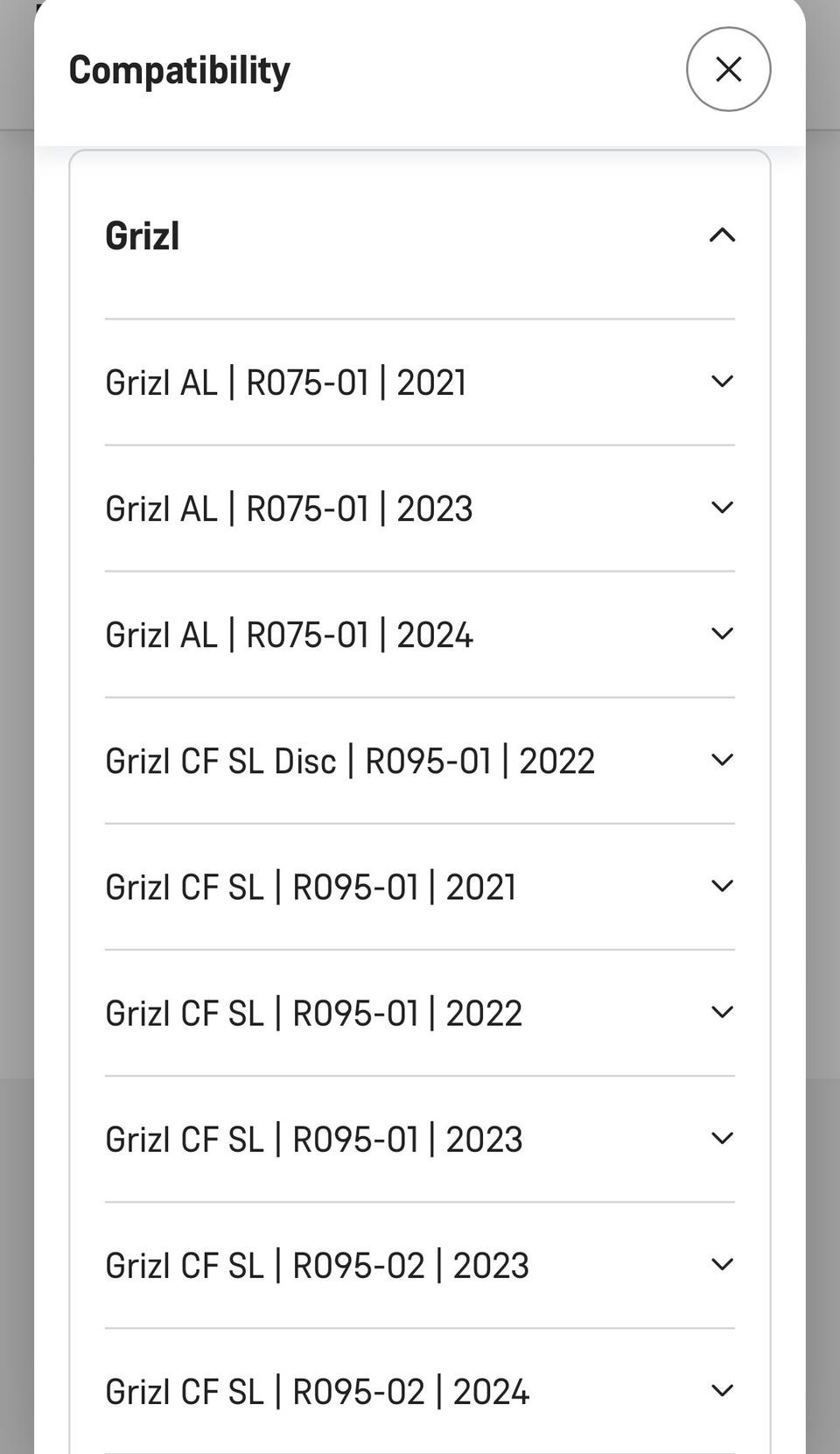
Task: Open the Grizl AL | R075-01 | 2021 row
Action: click(420, 383)
